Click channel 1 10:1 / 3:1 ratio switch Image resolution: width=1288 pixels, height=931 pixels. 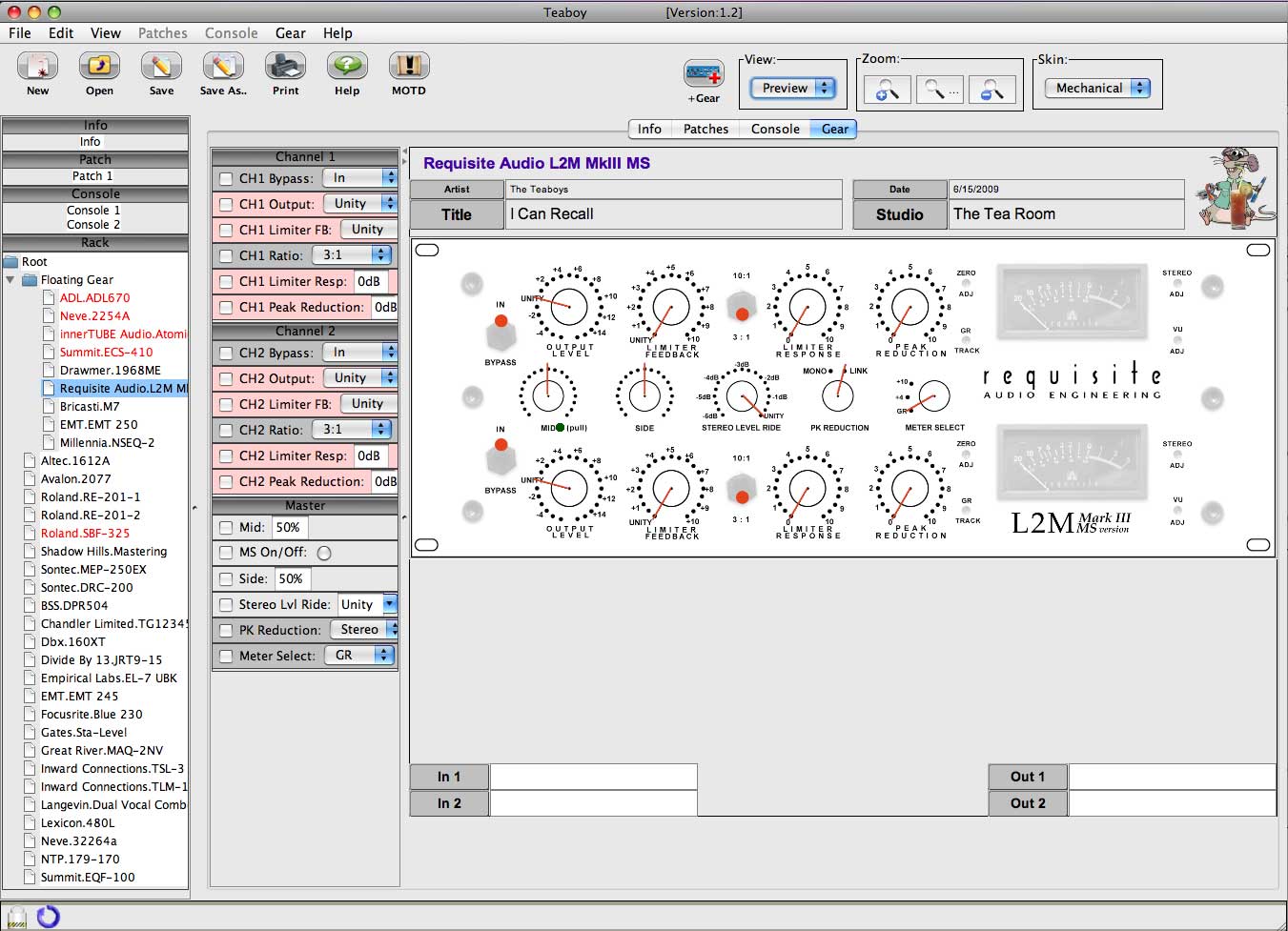click(742, 307)
